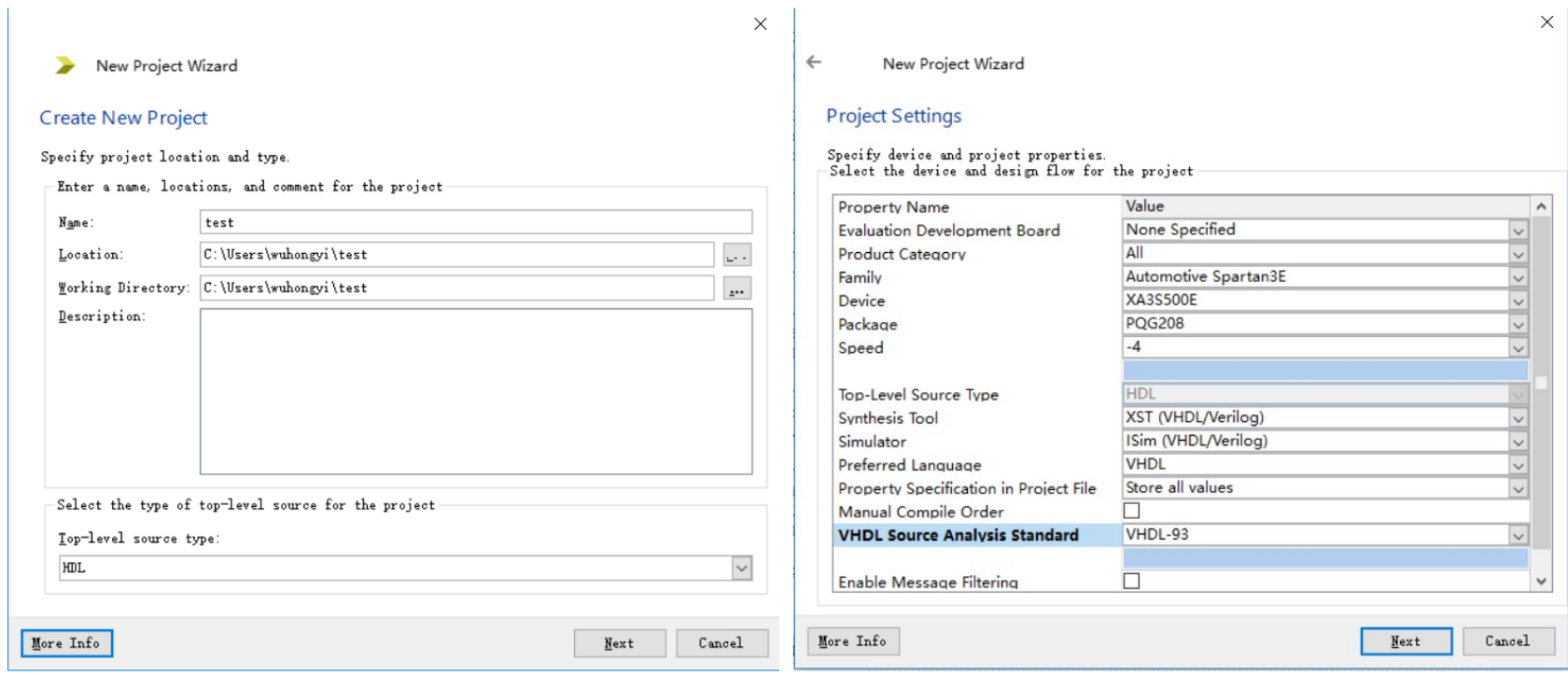Click the Location path input field
The image size is (1568, 675).
tap(457, 255)
